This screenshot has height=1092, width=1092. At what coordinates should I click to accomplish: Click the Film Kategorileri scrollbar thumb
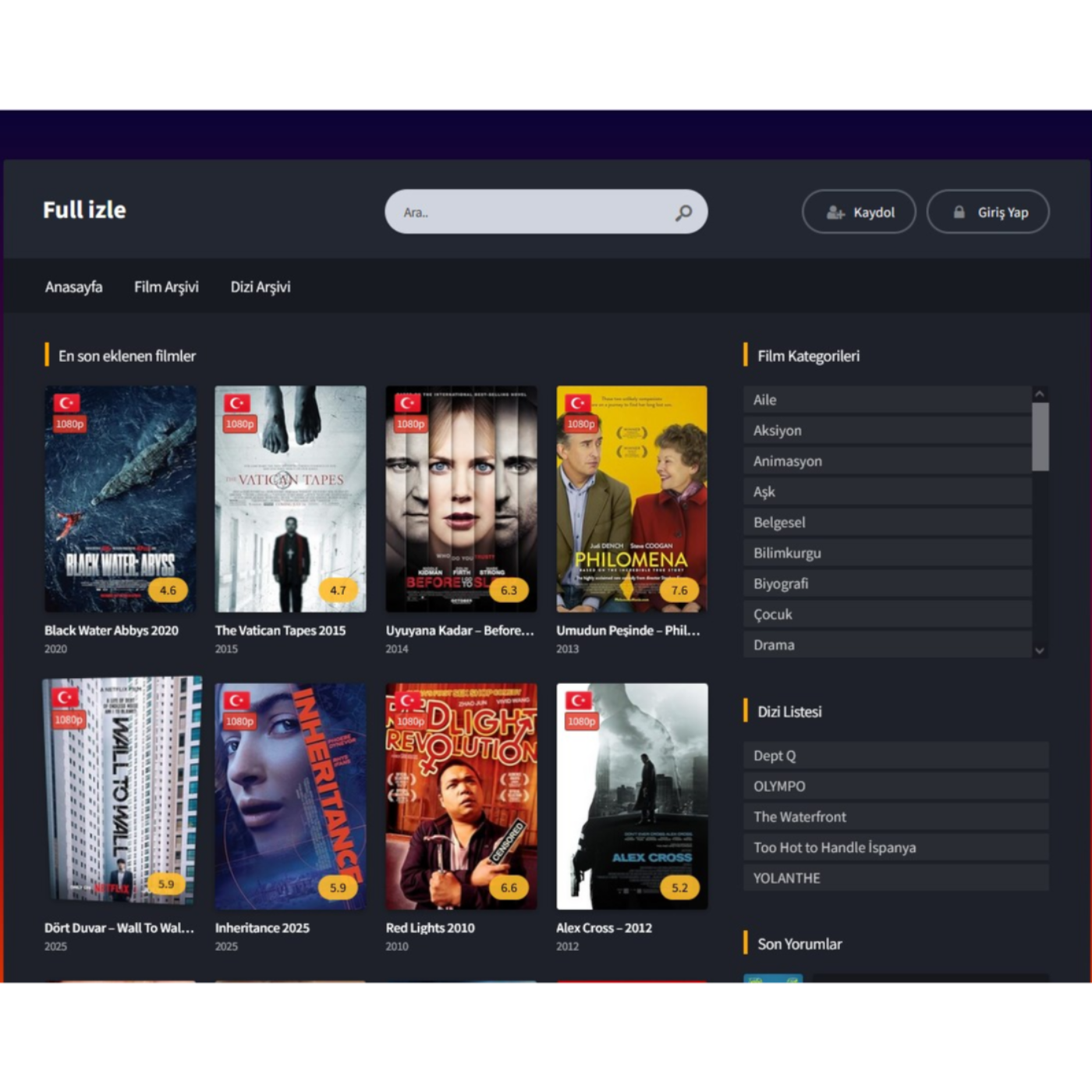click(1040, 437)
